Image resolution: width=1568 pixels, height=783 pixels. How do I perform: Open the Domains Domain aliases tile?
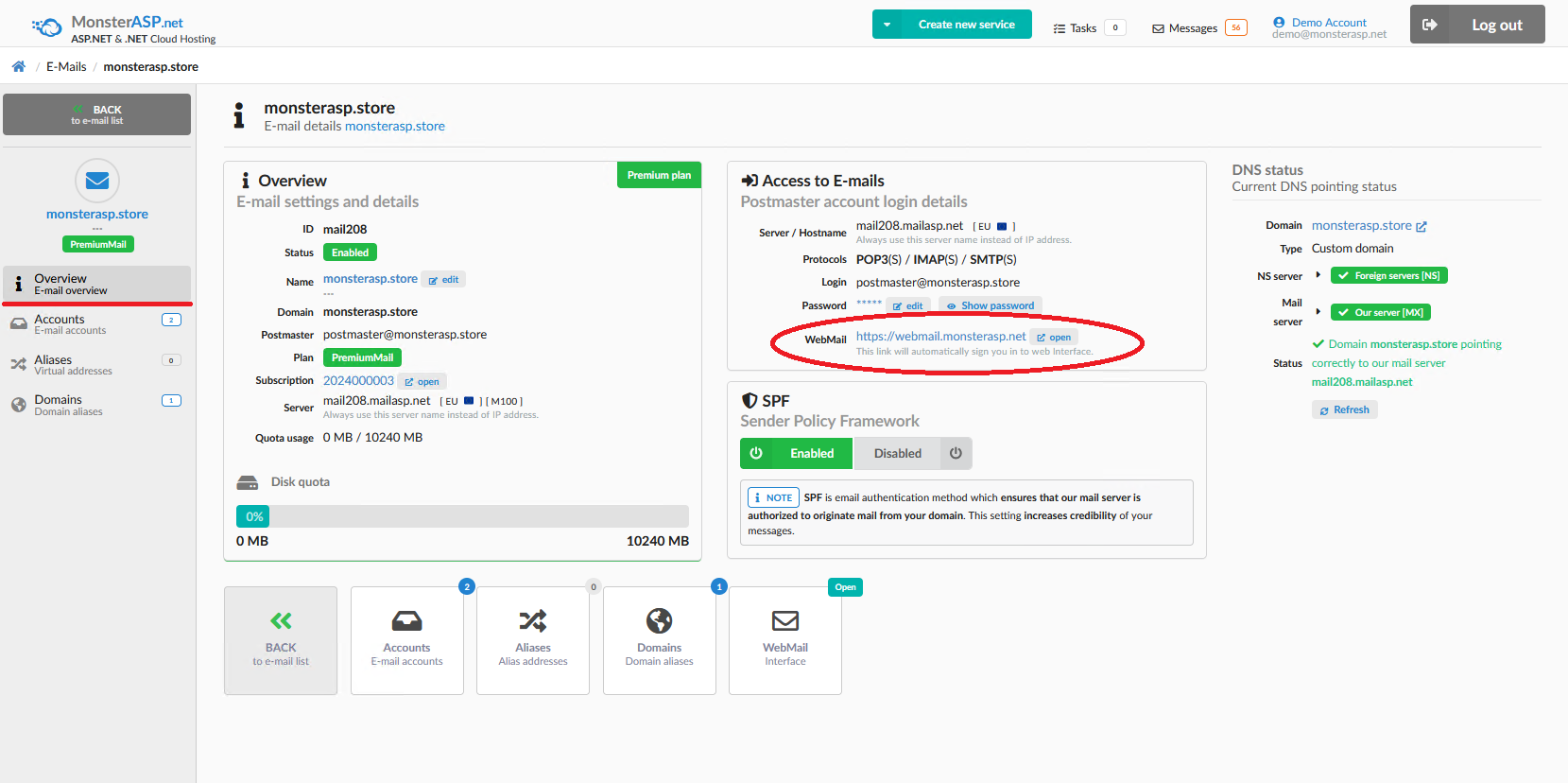coord(660,640)
